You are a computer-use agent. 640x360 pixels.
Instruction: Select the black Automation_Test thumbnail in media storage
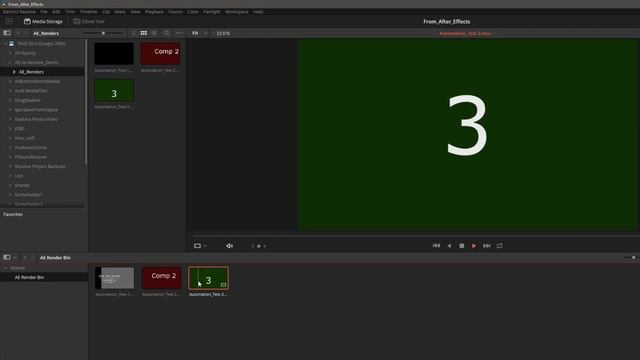[114, 53]
